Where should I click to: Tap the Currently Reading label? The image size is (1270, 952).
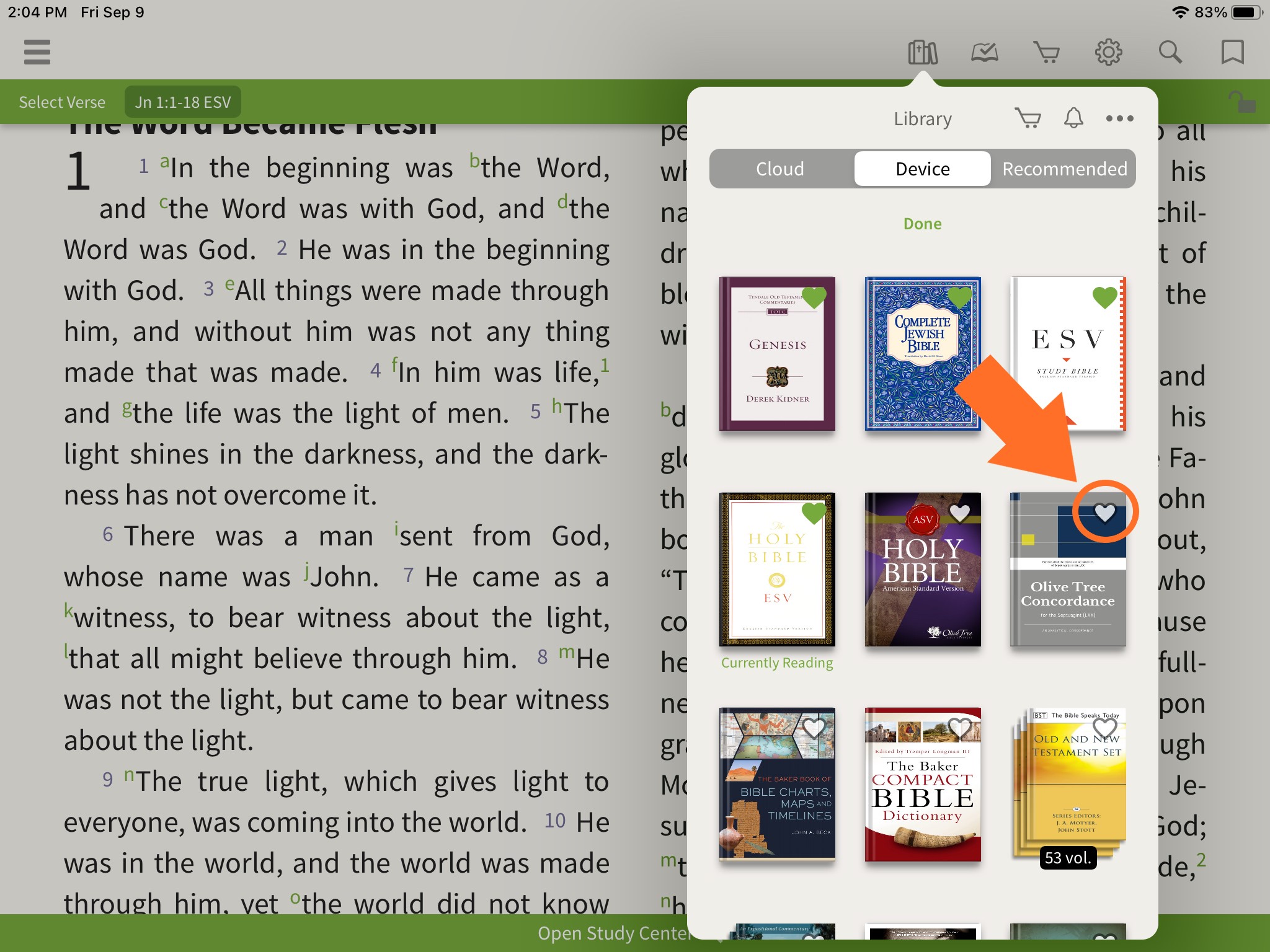[x=777, y=663]
